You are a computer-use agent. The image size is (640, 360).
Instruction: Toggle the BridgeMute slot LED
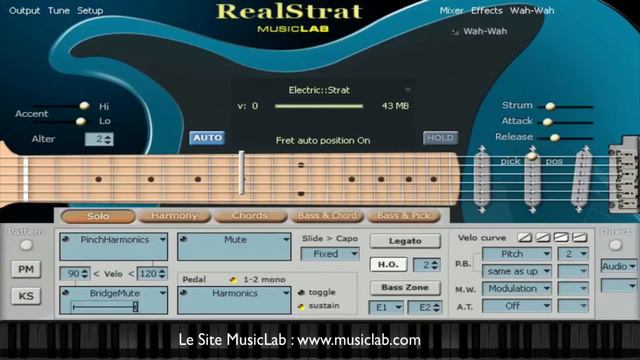pyautogui.click(x=66, y=293)
